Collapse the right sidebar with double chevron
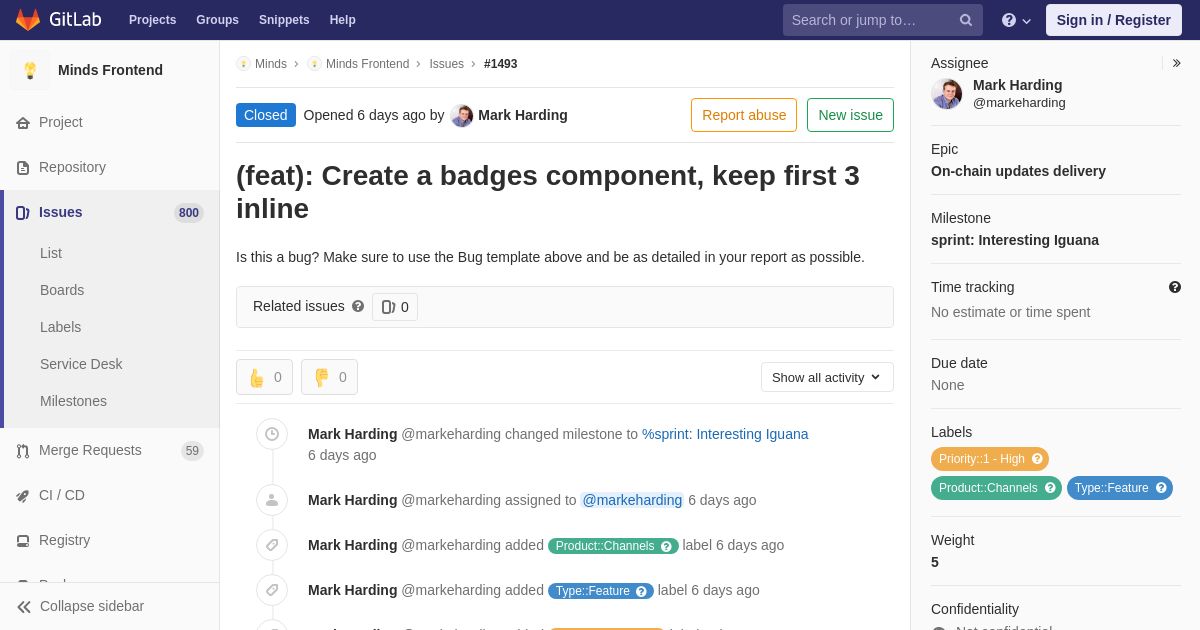Viewport: 1200px width, 630px height. point(1176,63)
